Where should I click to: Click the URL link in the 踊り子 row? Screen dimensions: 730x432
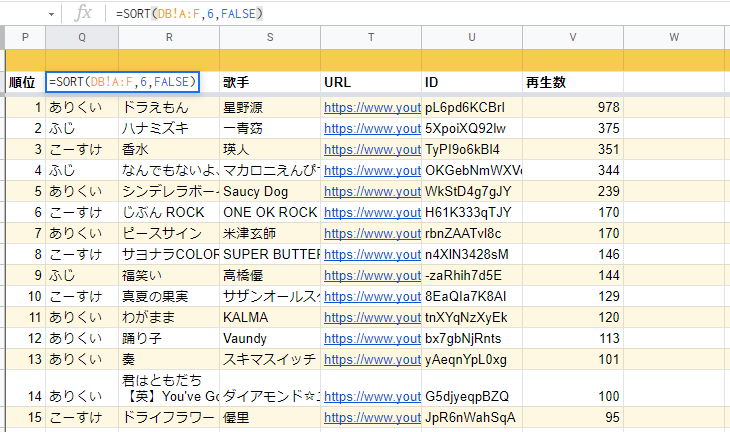coord(371,338)
